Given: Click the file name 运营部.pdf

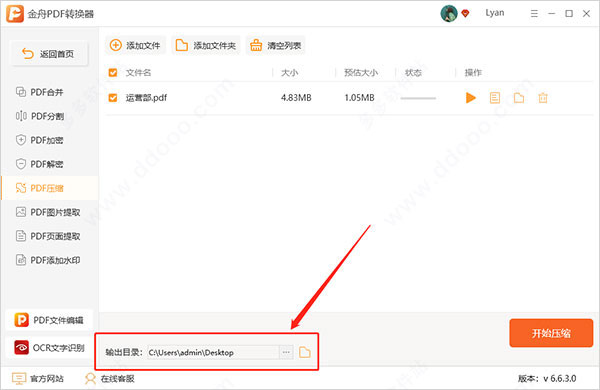Looking at the screenshot, I should (146, 98).
